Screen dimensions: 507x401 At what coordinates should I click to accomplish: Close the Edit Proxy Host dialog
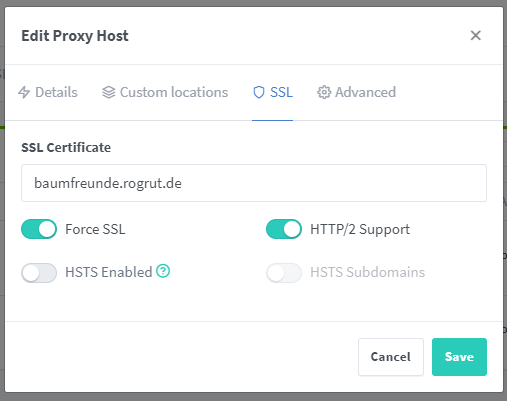click(x=476, y=35)
